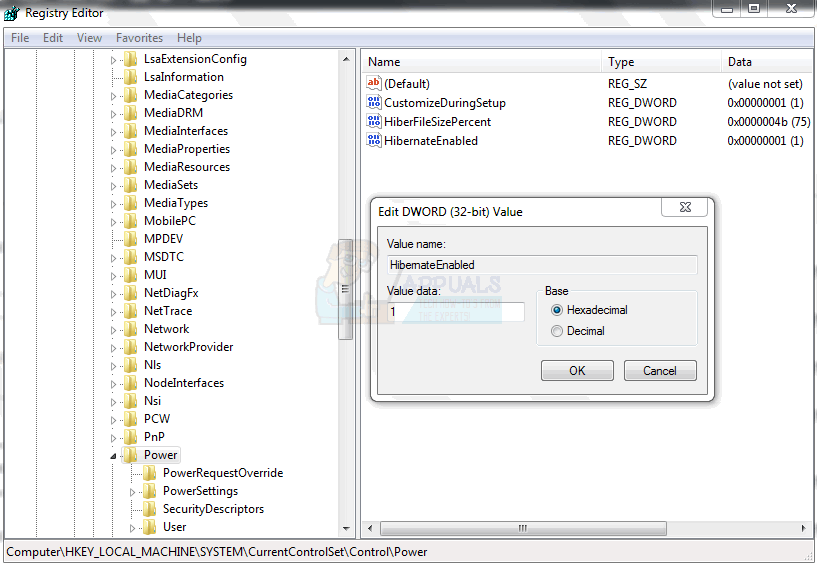
Task: Click the Network folder icon
Action: pyautogui.click(x=130, y=329)
